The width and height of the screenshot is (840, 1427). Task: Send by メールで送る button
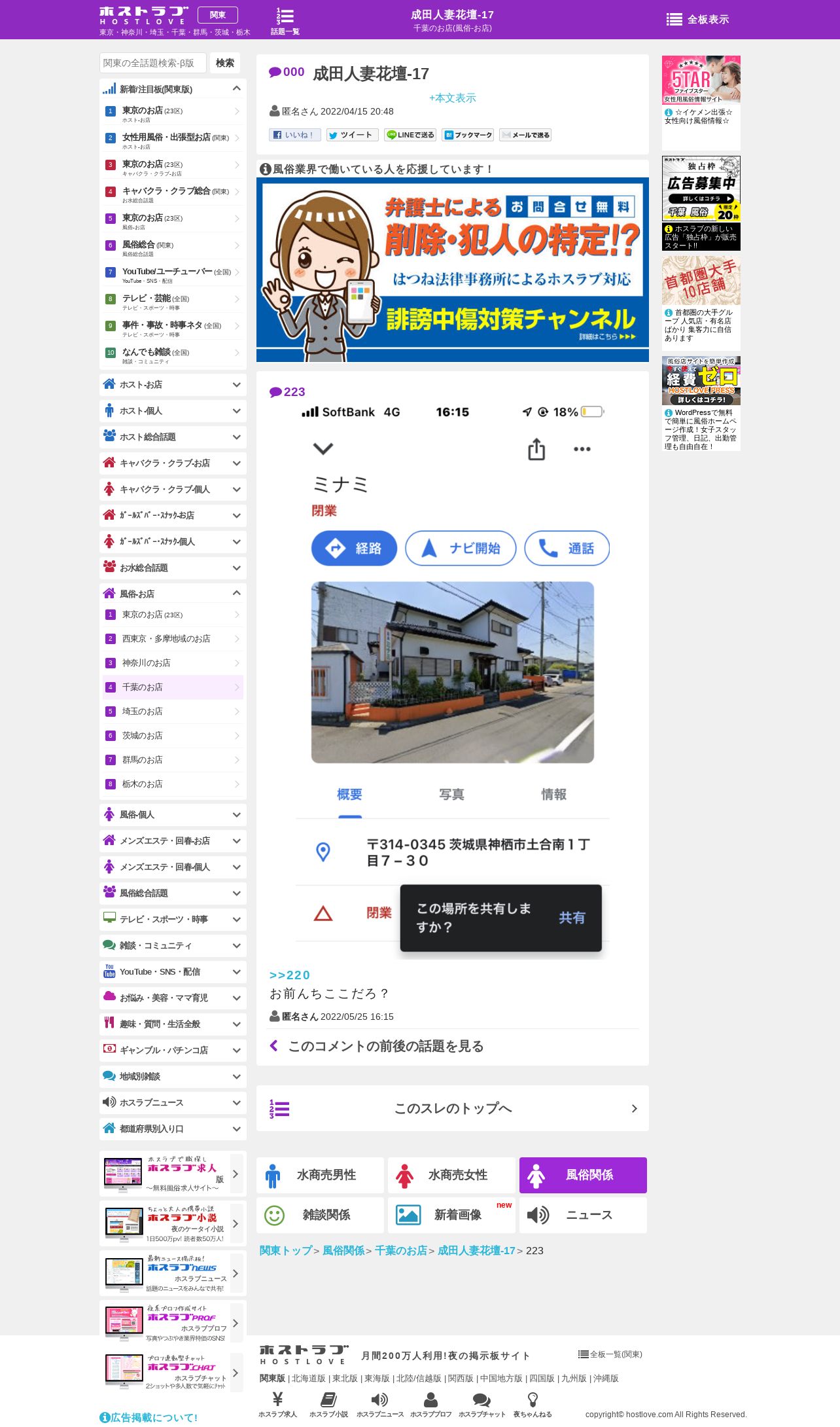(x=525, y=135)
